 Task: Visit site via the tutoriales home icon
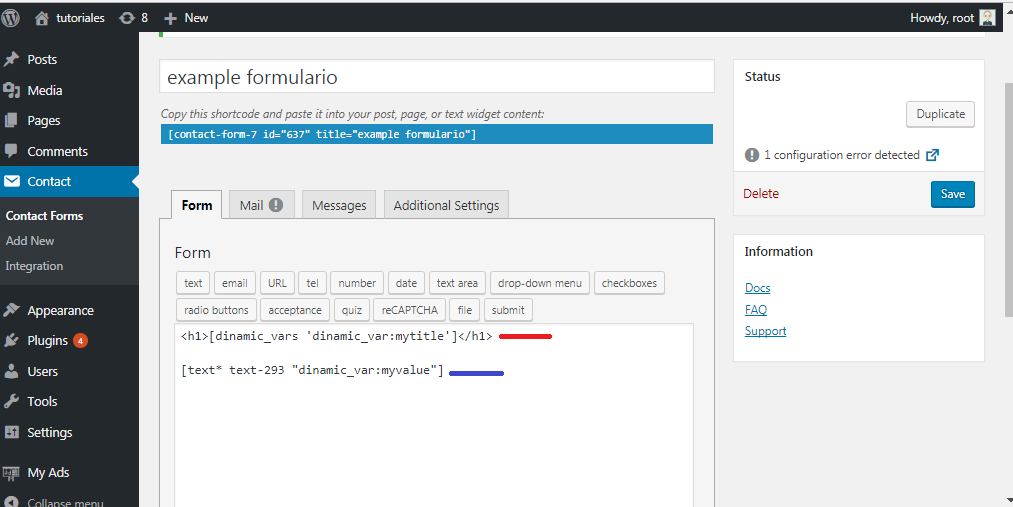[42, 19]
